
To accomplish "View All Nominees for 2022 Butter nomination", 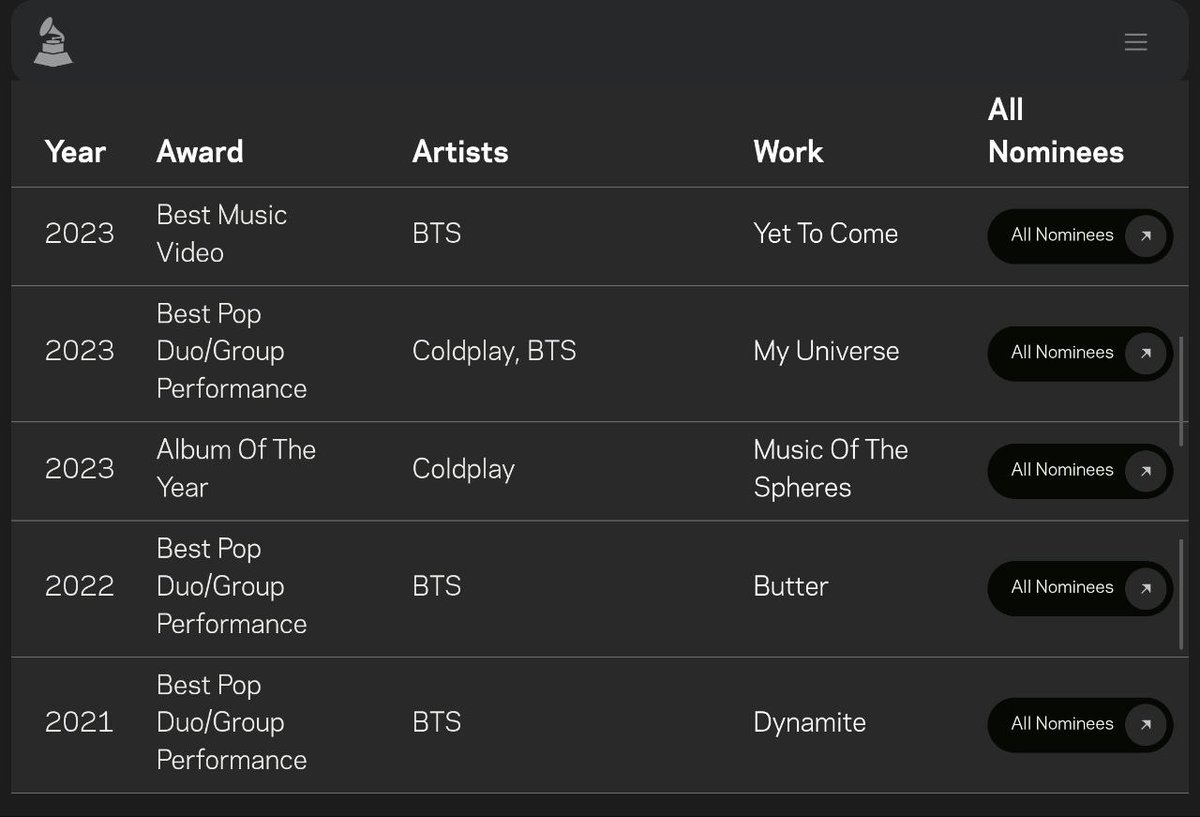I will 1080,588.
